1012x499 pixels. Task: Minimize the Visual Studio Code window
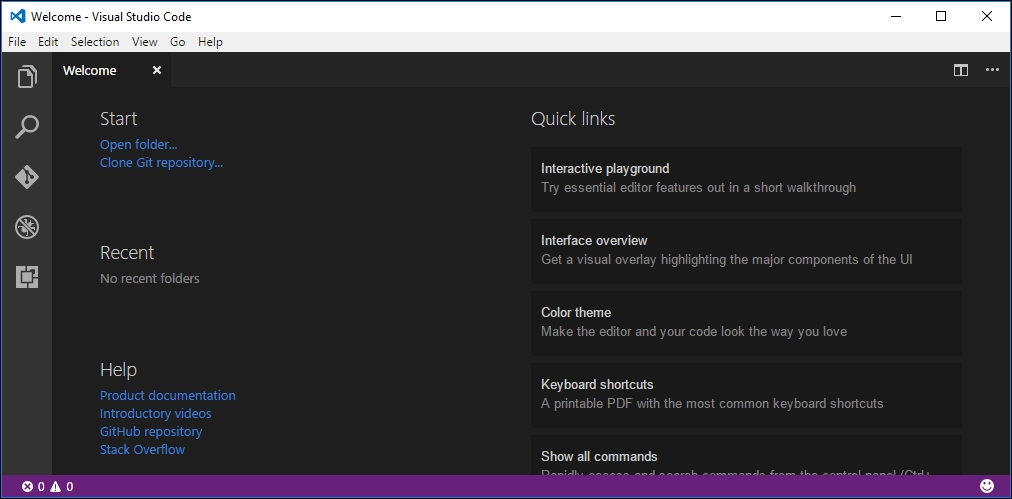coord(895,17)
